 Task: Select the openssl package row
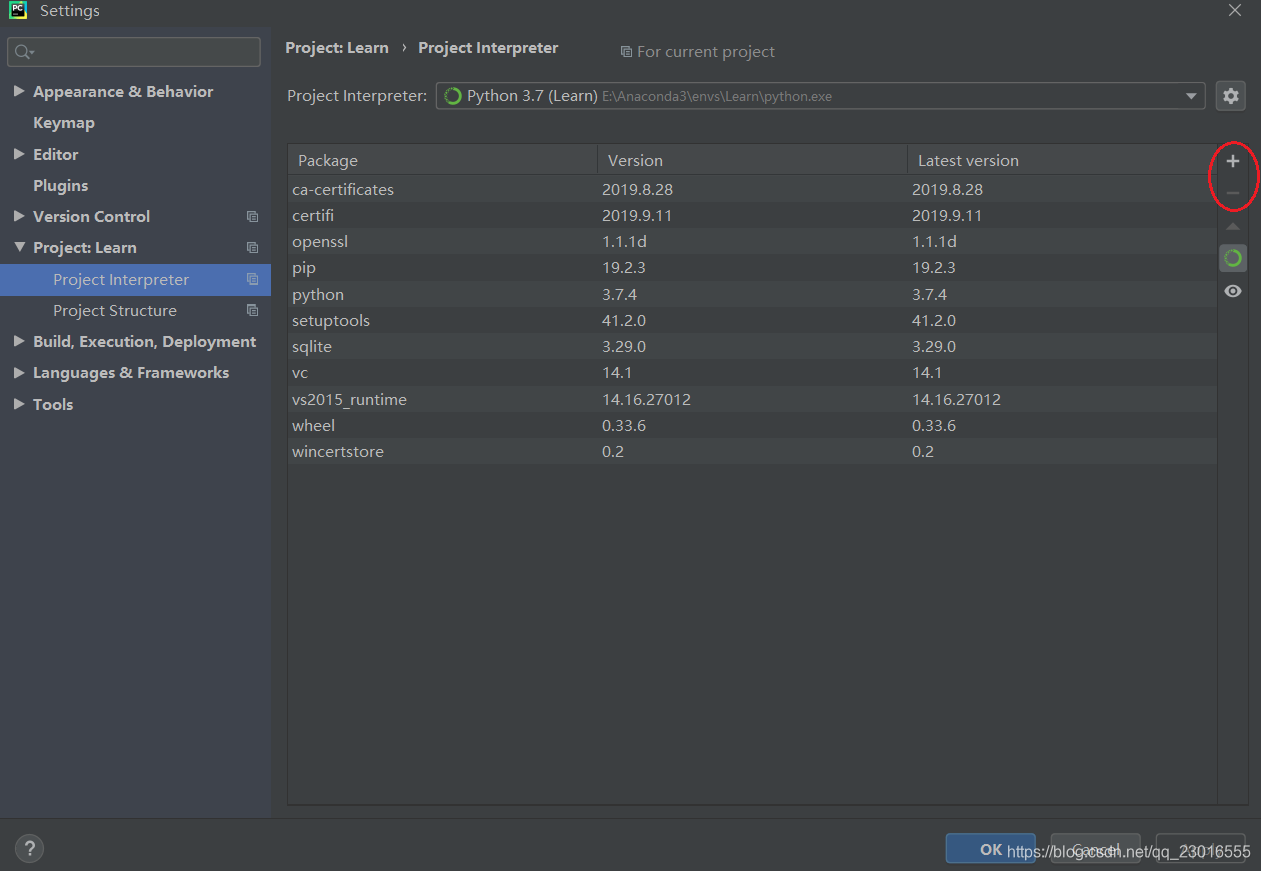coord(752,242)
